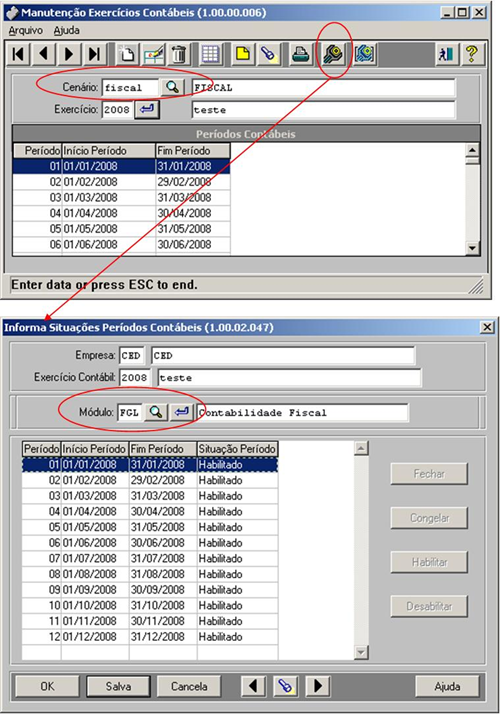
Task: Select period 05 row ending 31/05/2008 in lower table
Action: point(150,527)
